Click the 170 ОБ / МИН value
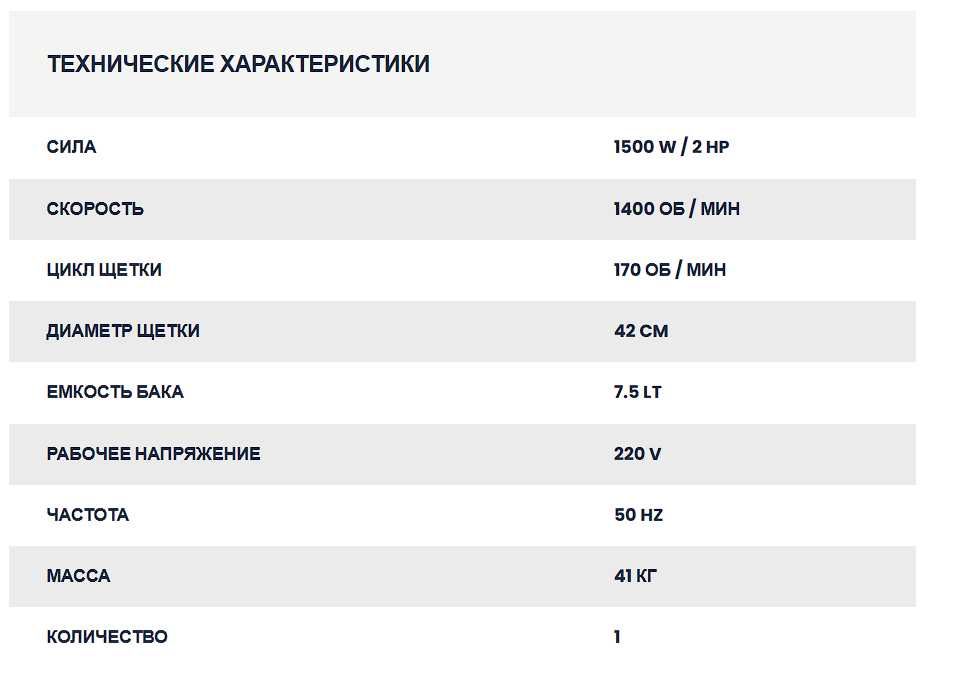 [669, 270]
